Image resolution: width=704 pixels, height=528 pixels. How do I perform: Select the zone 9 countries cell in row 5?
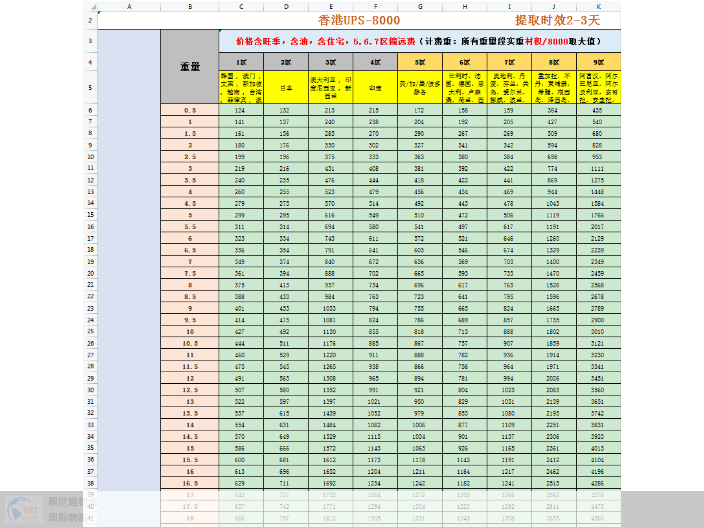(x=598, y=88)
